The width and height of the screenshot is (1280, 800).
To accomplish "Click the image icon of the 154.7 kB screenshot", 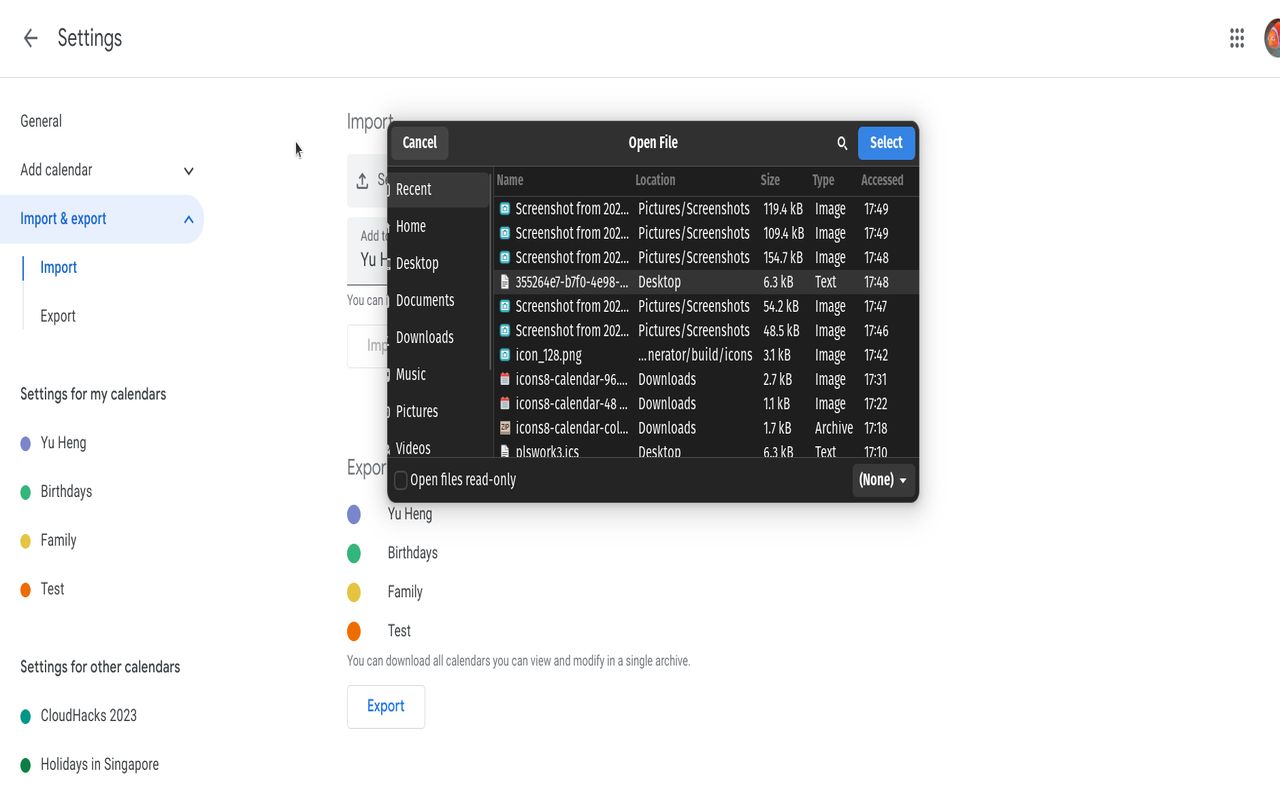I will coord(505,257).
